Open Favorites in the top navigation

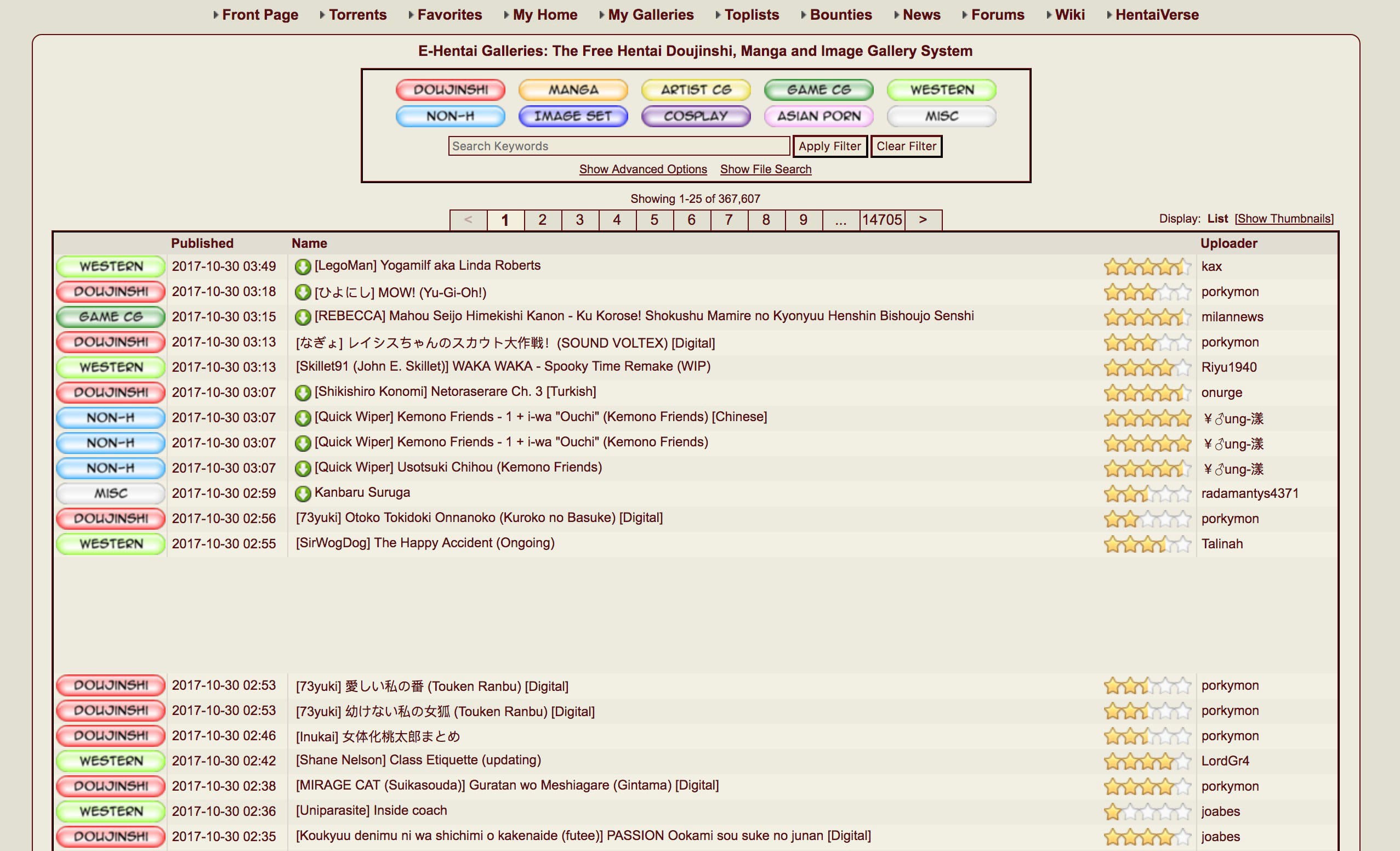[x=449, y=15]
